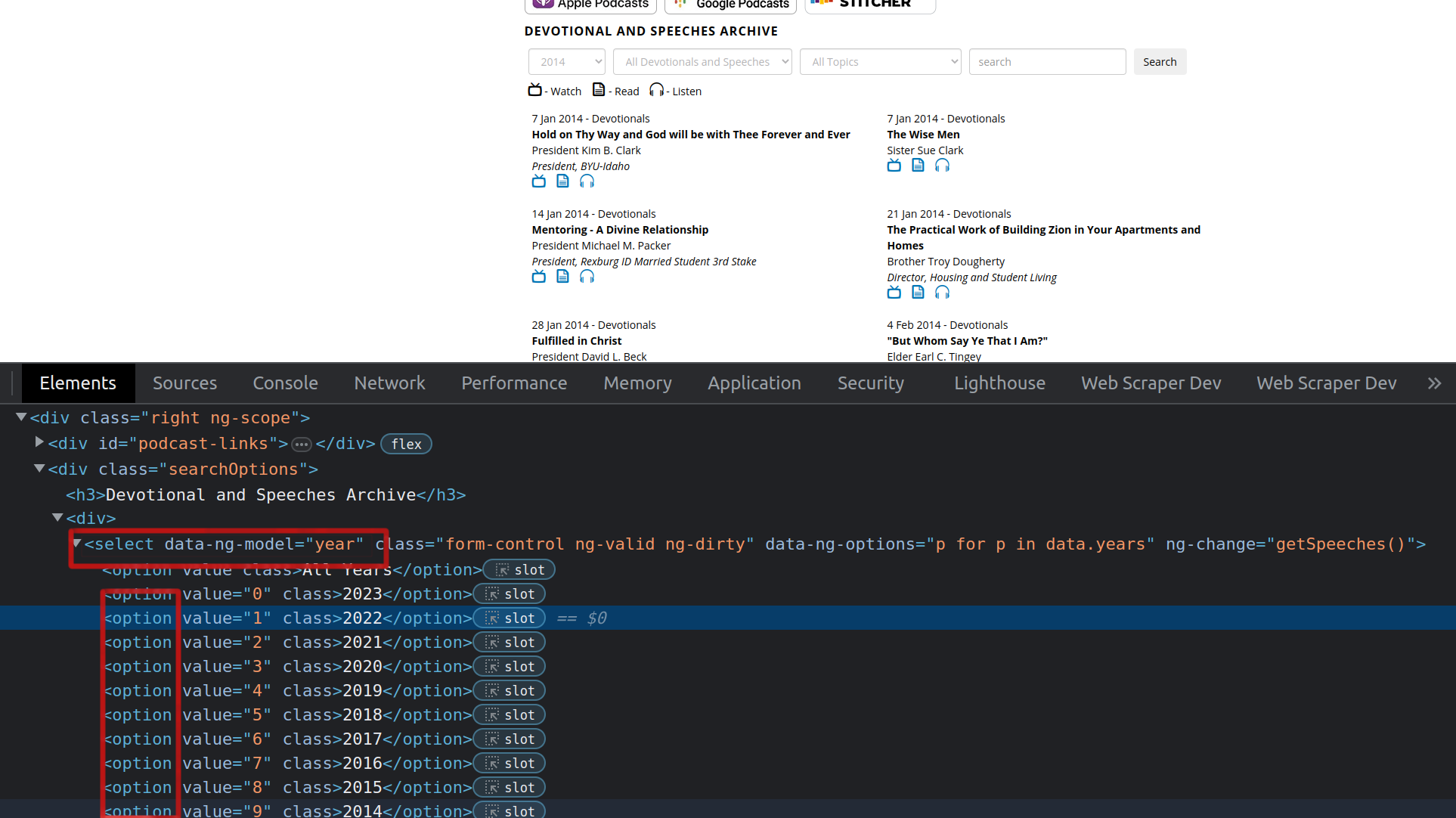Click the Watch icon under Hold on Thy Way devotional

click(x=538, y=181)
